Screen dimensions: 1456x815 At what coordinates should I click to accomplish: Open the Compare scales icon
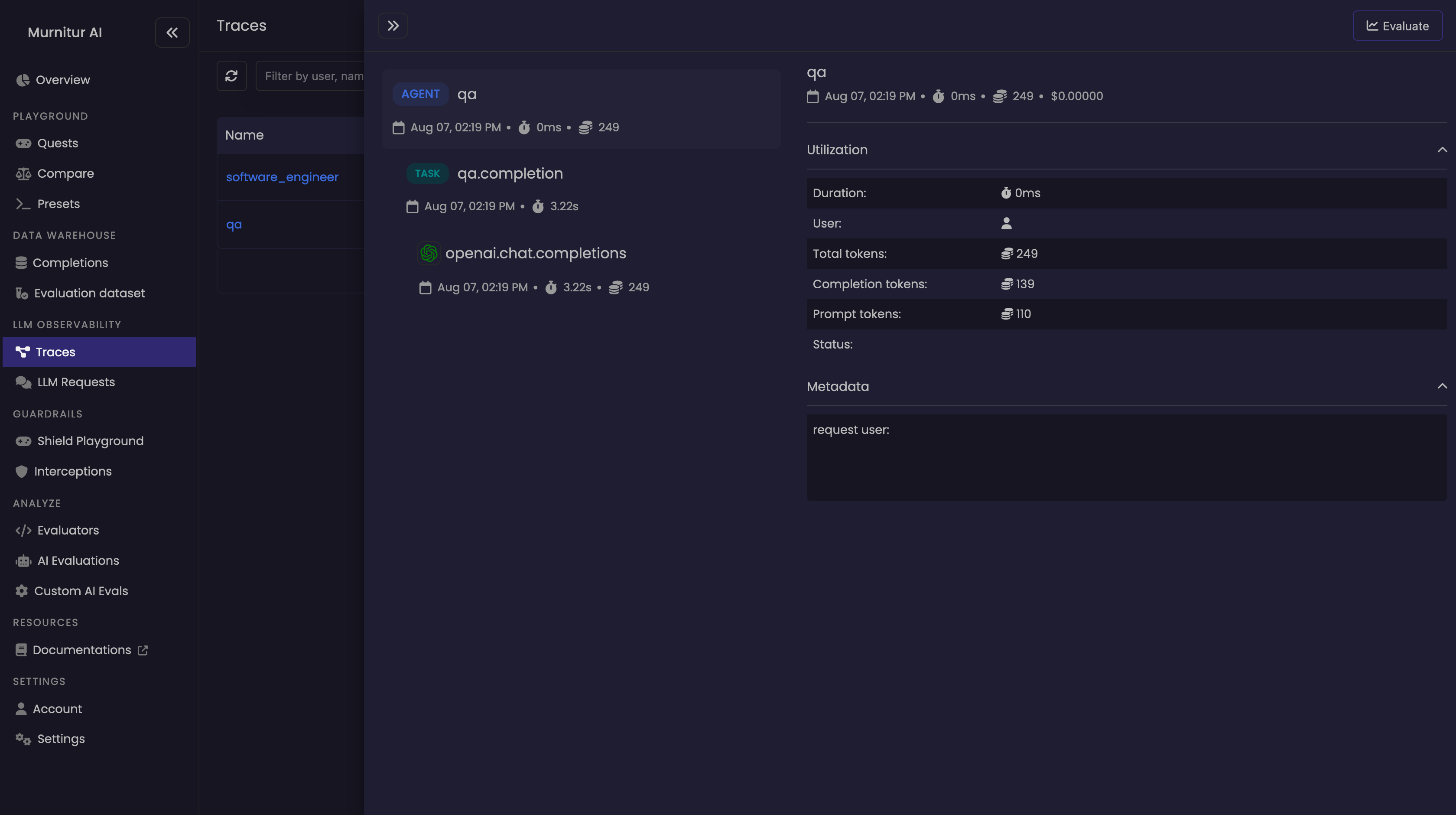23,174
